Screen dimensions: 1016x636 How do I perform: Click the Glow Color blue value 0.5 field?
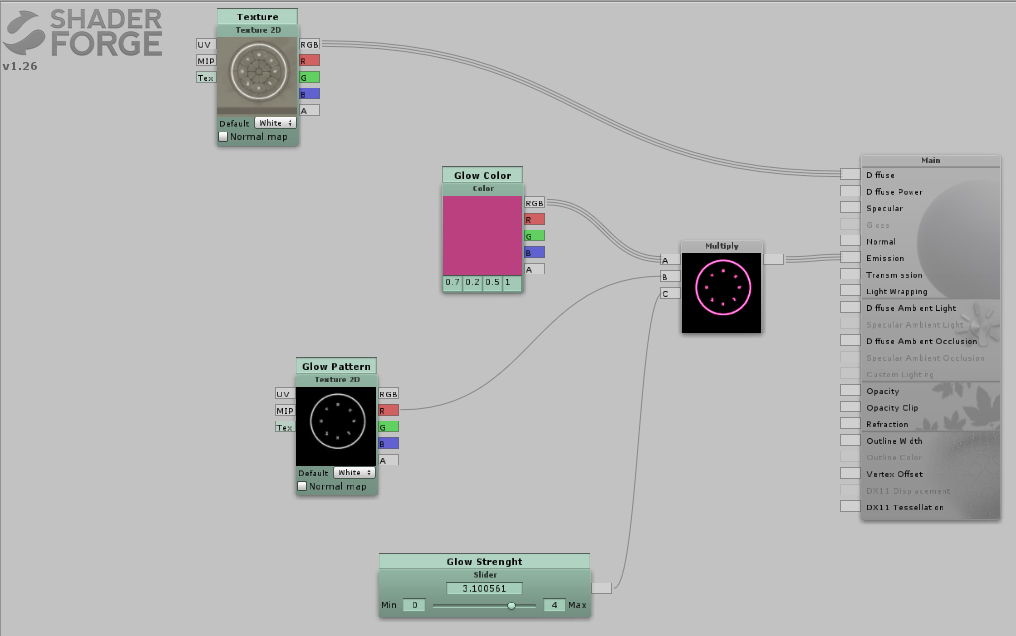[x=492, y=283]
